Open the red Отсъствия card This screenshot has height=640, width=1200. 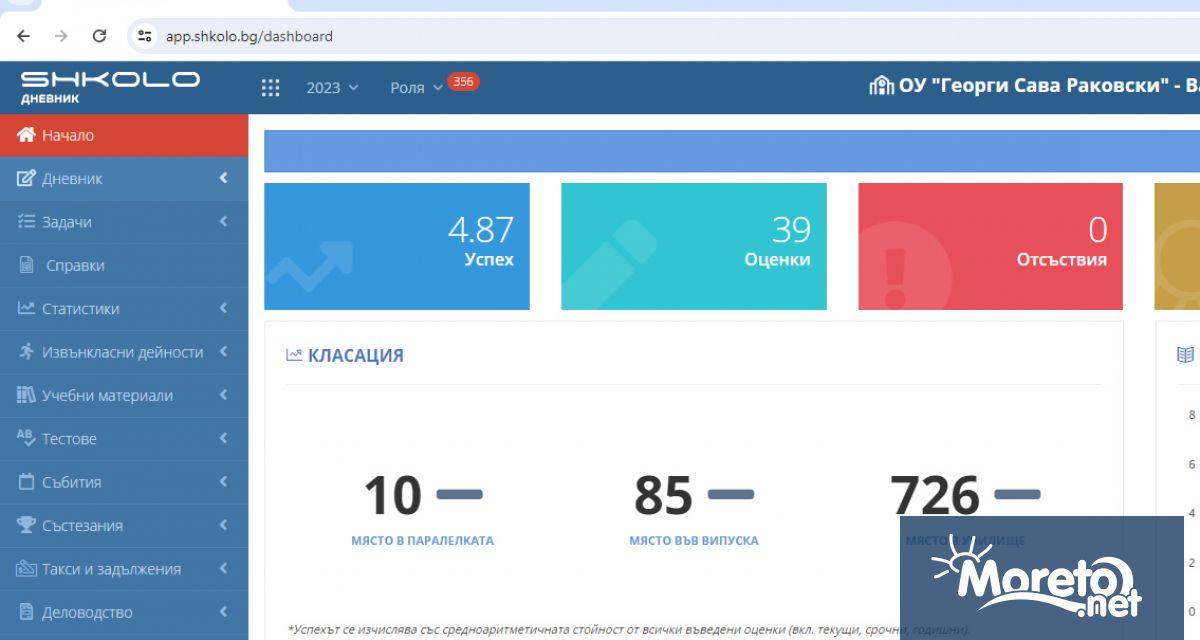click(990, 246)
